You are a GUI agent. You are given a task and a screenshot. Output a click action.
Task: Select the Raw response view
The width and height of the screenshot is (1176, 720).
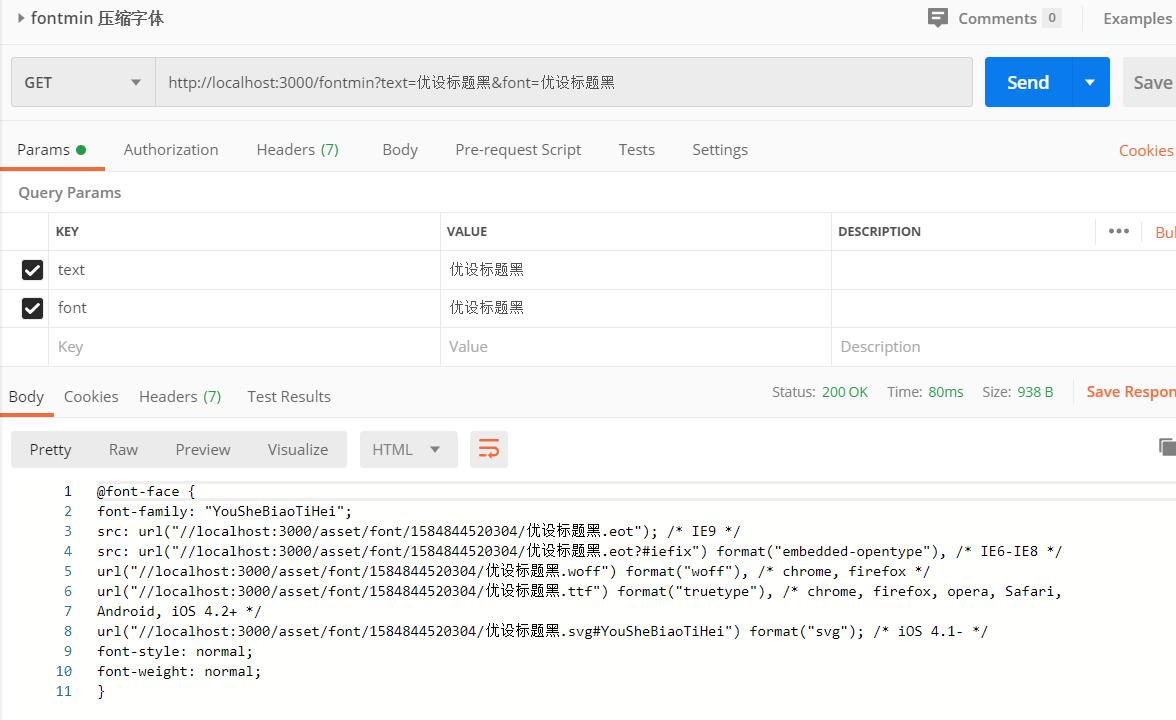123,449
